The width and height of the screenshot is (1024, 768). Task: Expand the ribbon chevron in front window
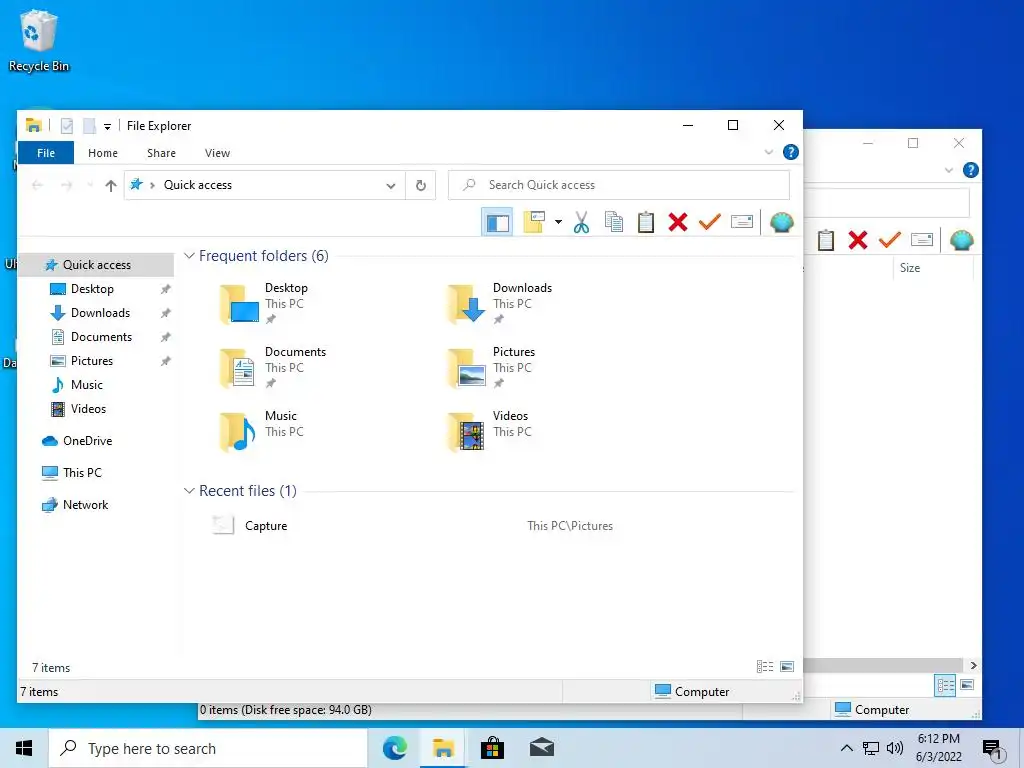coord(769,152)
